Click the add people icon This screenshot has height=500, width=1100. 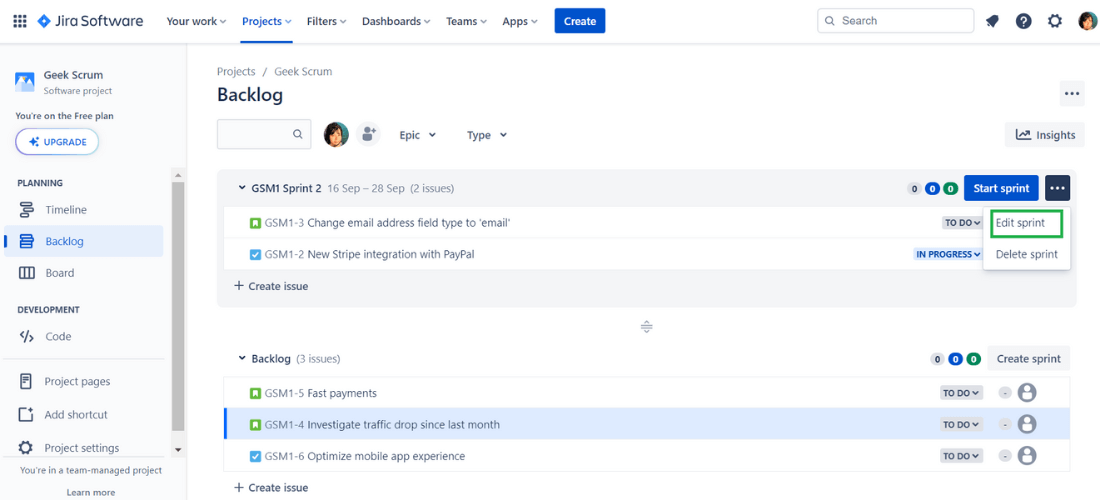click(369, 134)
